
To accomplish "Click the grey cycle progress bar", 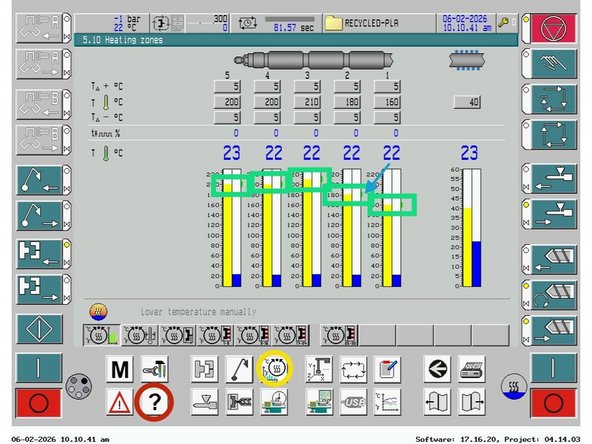I will [x=290, y=19].
